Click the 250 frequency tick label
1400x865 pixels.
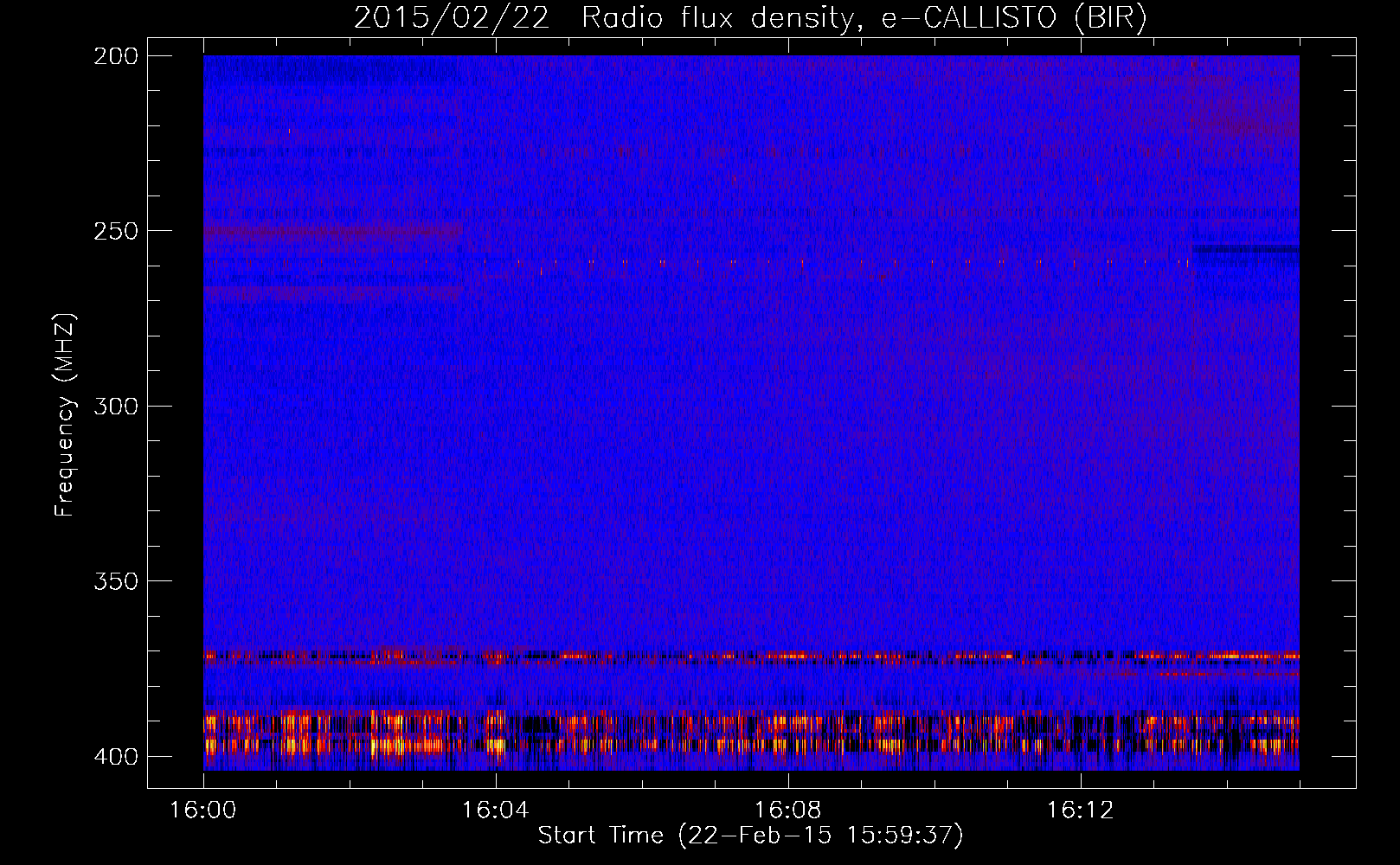pyautogui.click(x=116, y=231)
